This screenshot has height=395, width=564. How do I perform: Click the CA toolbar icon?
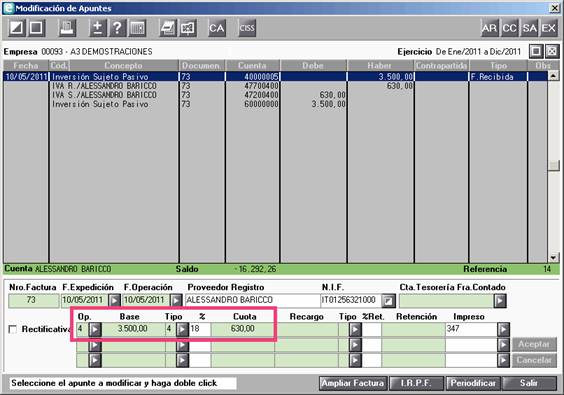click(x=217, y=28)
